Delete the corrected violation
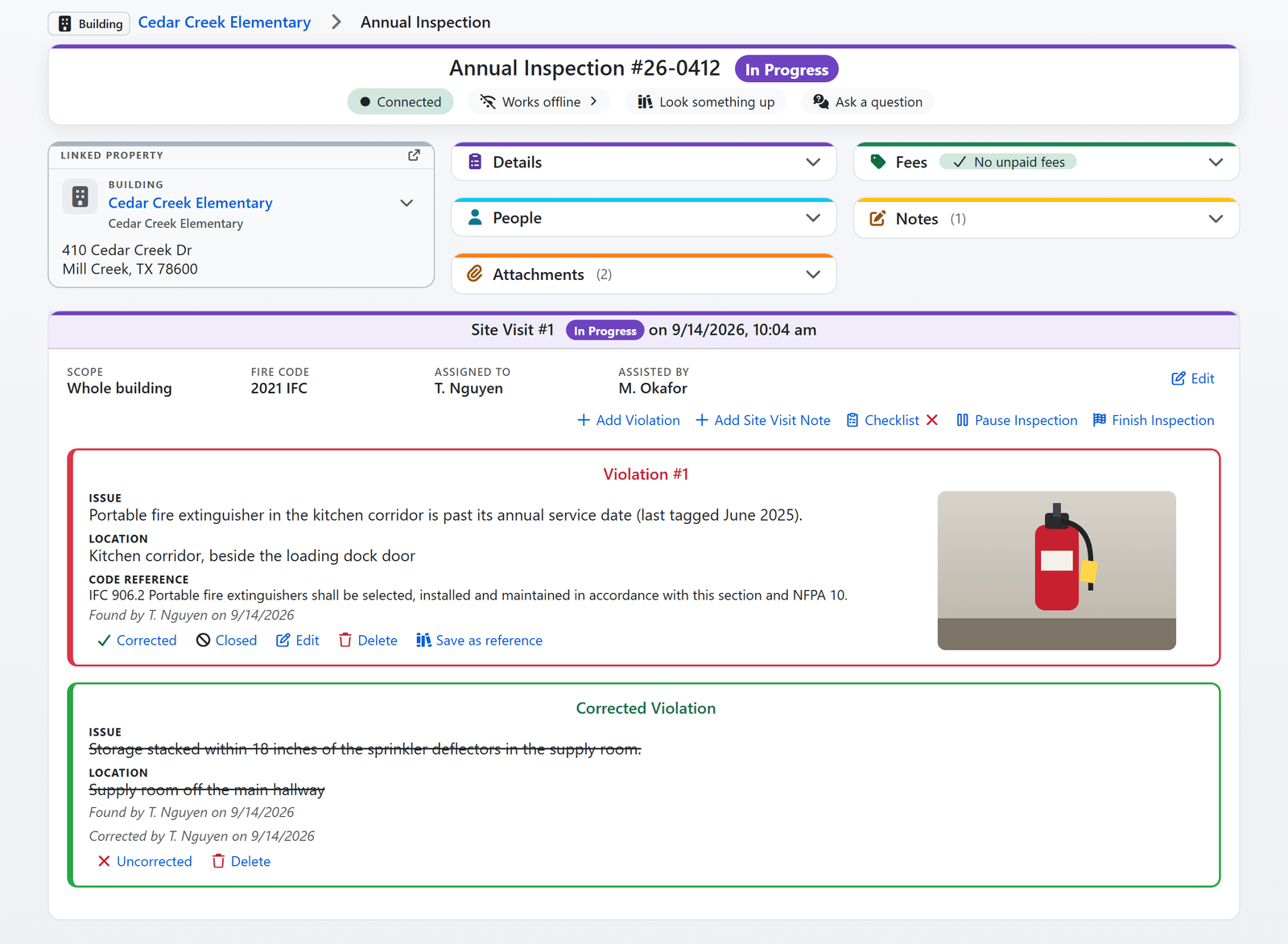 pyautogui.click(x=241, y=861)
